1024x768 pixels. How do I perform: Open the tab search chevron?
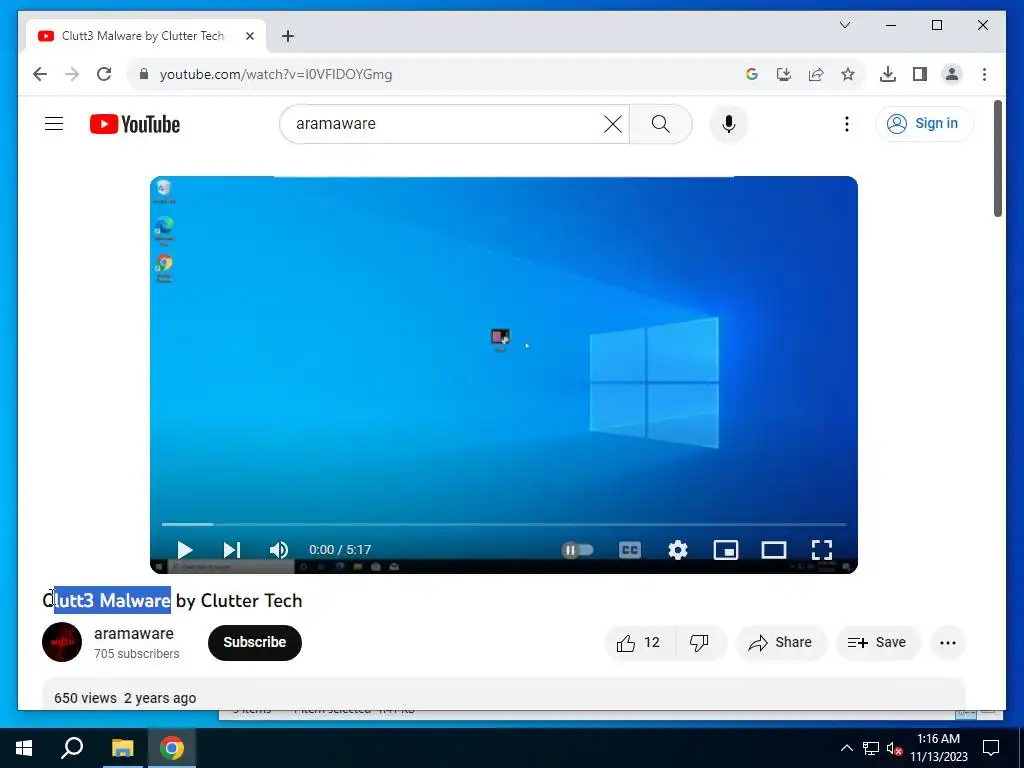tap(844, 25)
